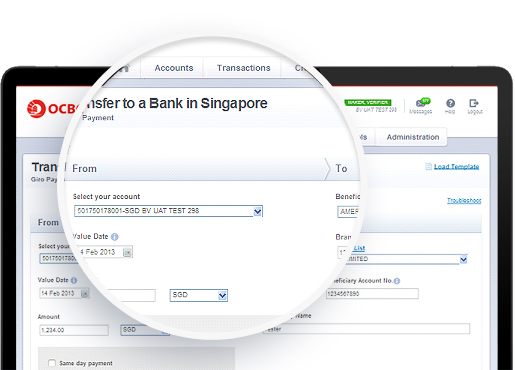Switch to the Transactions tab
515x370 pixels.
(244, 68)
